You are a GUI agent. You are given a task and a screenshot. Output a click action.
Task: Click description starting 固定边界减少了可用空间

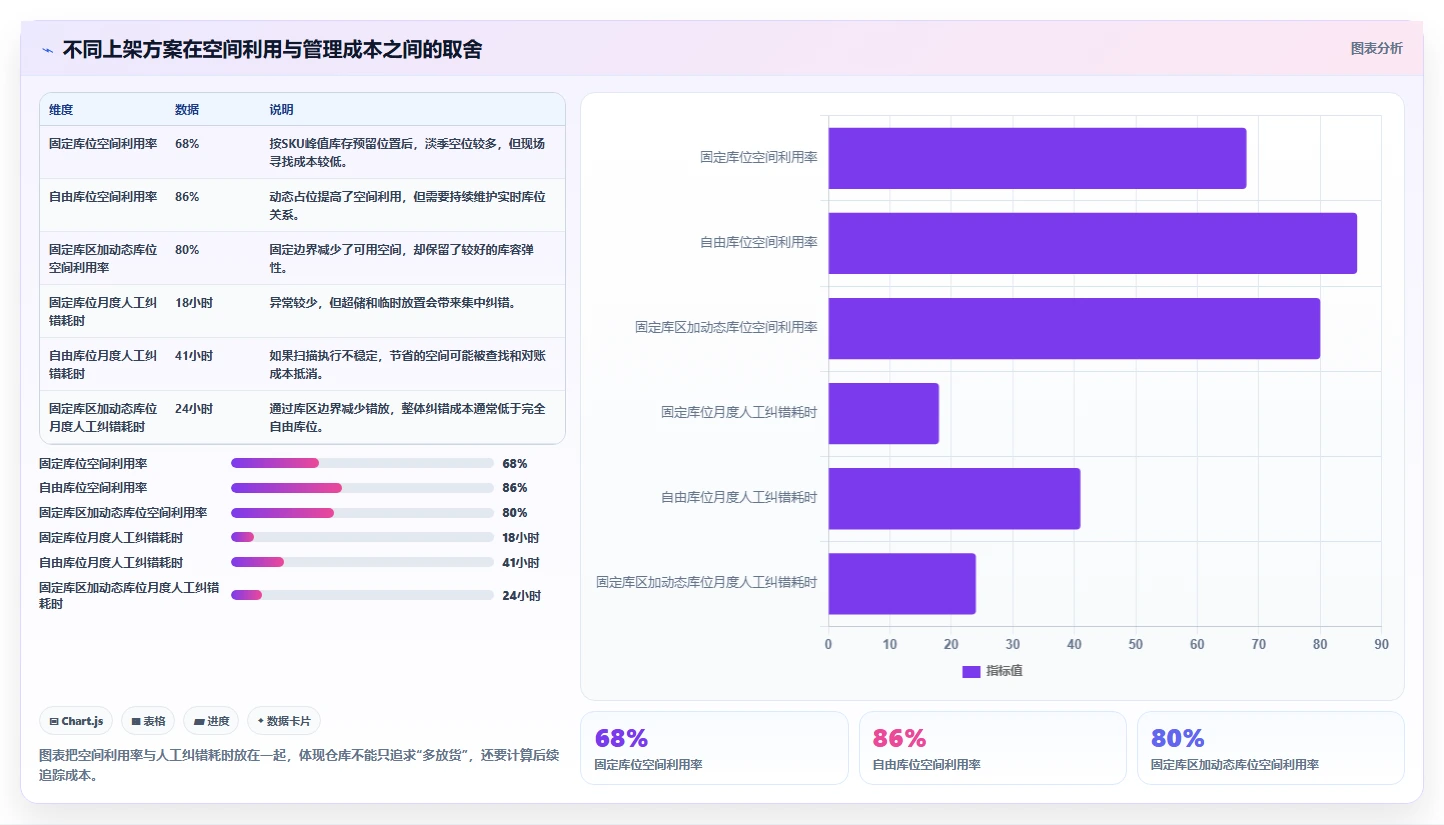pyautogui.click(x=402, y=259)
